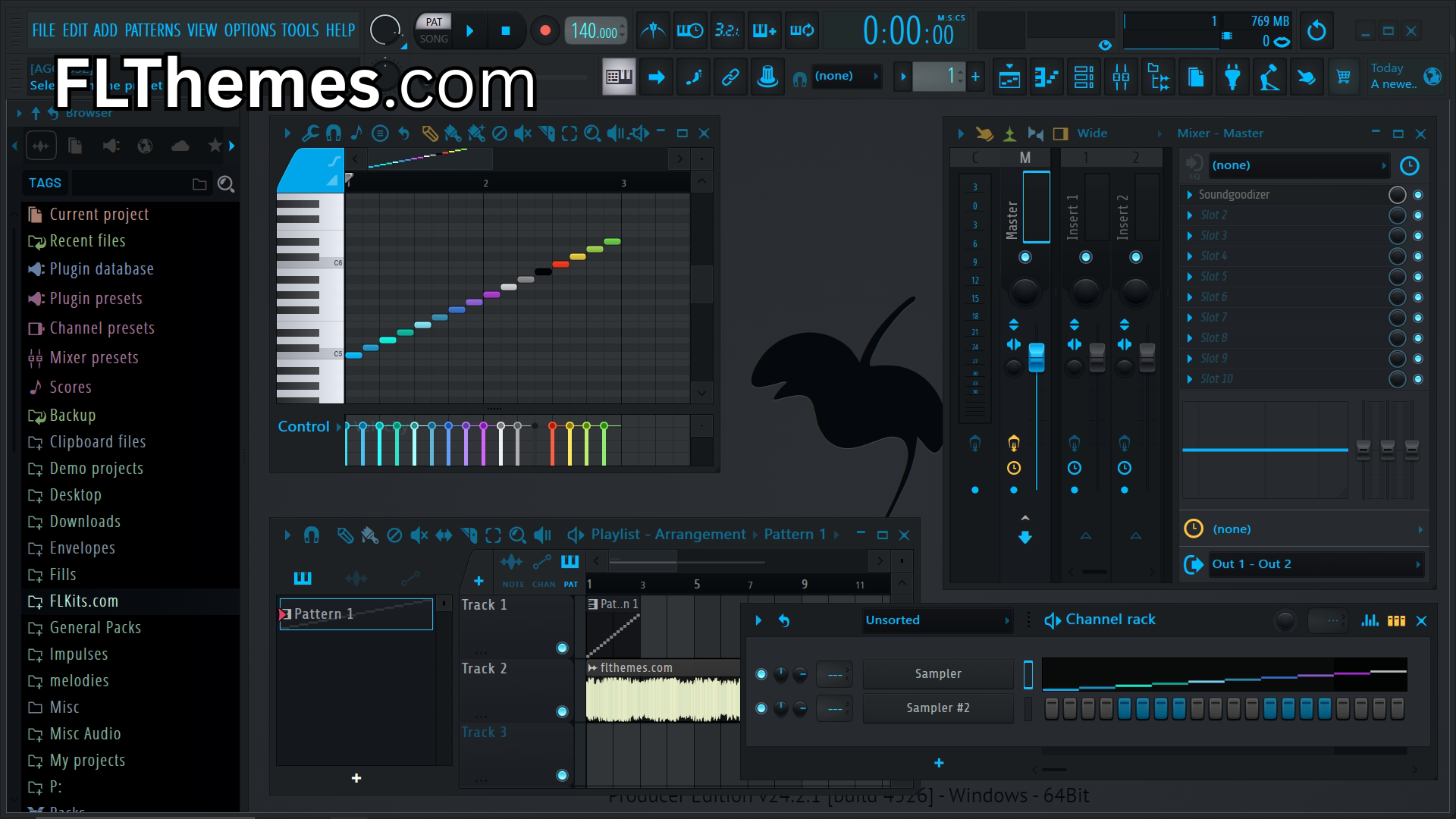Image resolution: width=1456 pixels, height=819 pixels.
Task: Open the Unsorted channel filter dropdown
Action: (x=937, y=620)
